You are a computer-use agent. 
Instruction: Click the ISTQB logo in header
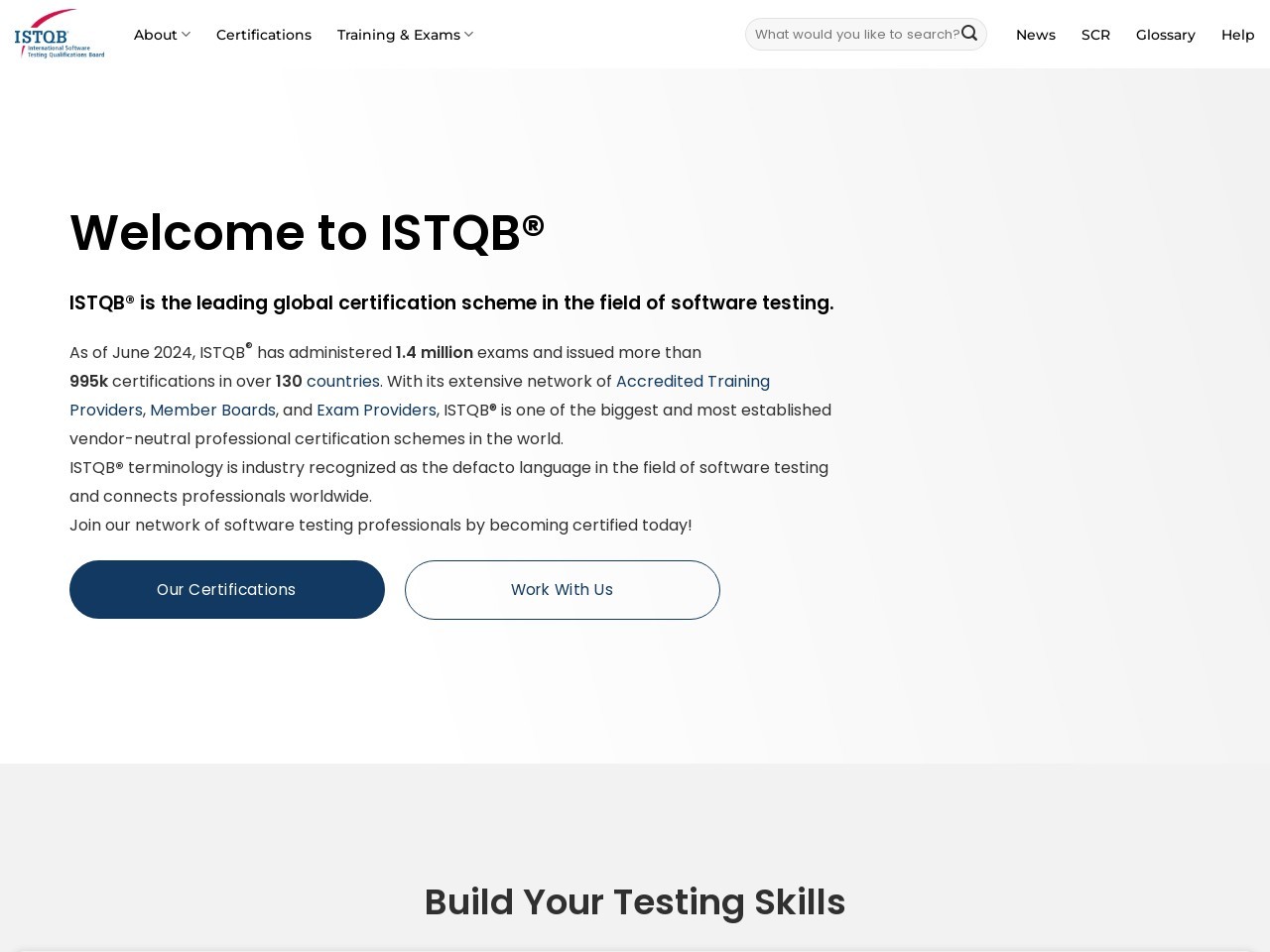pyautogui.click(x=60, y=34)
